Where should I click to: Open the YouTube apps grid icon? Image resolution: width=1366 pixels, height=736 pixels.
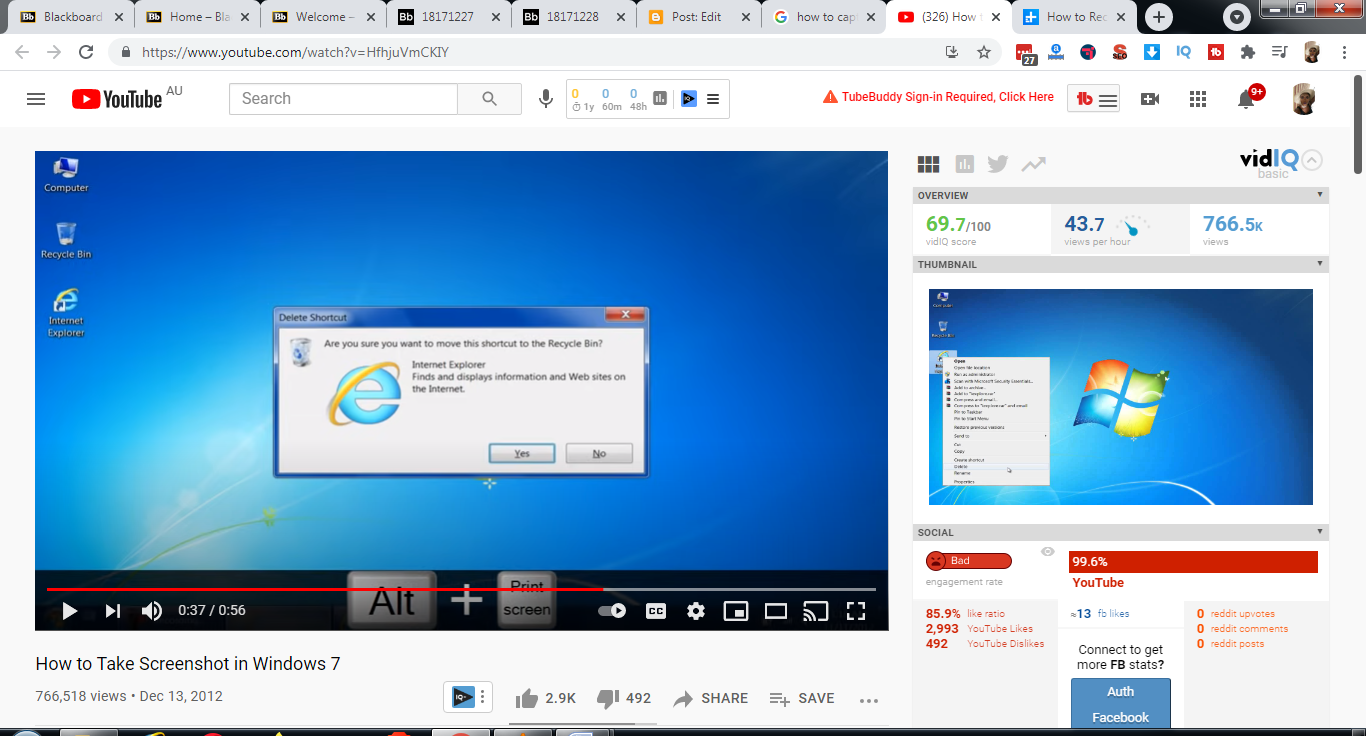(x=1198, y=99)
